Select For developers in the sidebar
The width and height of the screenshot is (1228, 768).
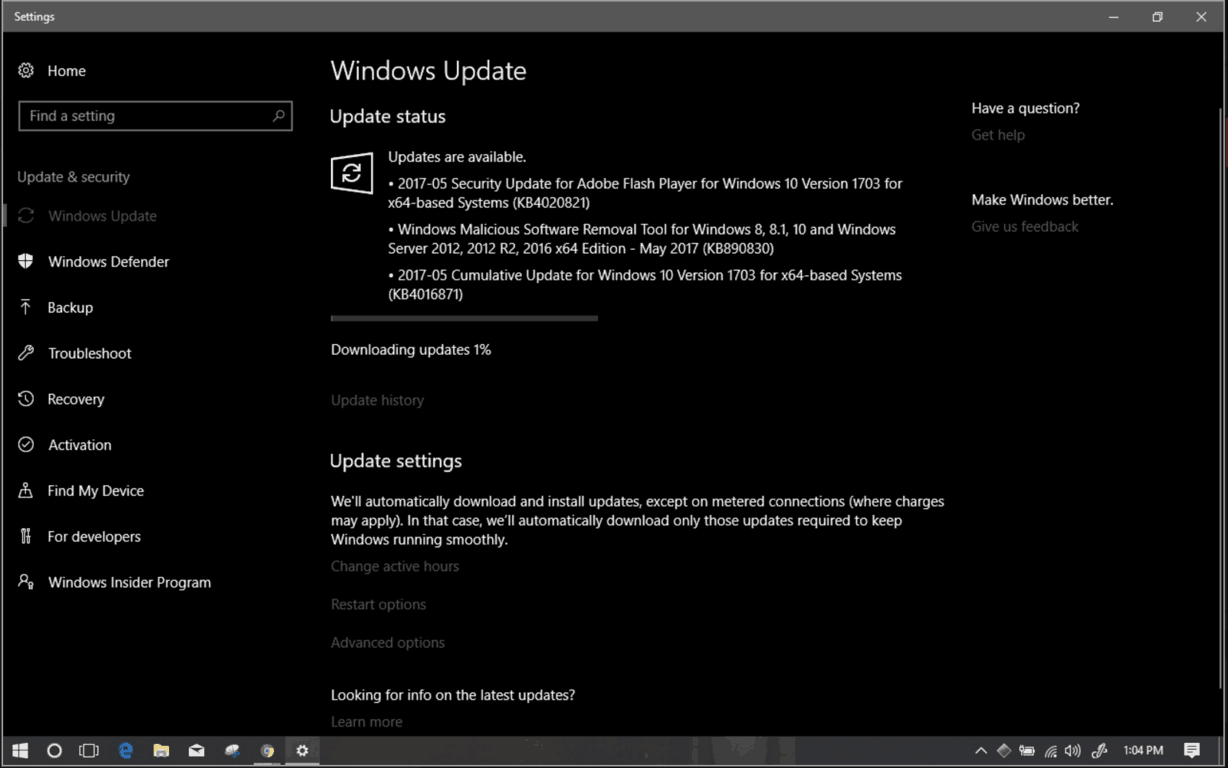(x=94, y=537)
